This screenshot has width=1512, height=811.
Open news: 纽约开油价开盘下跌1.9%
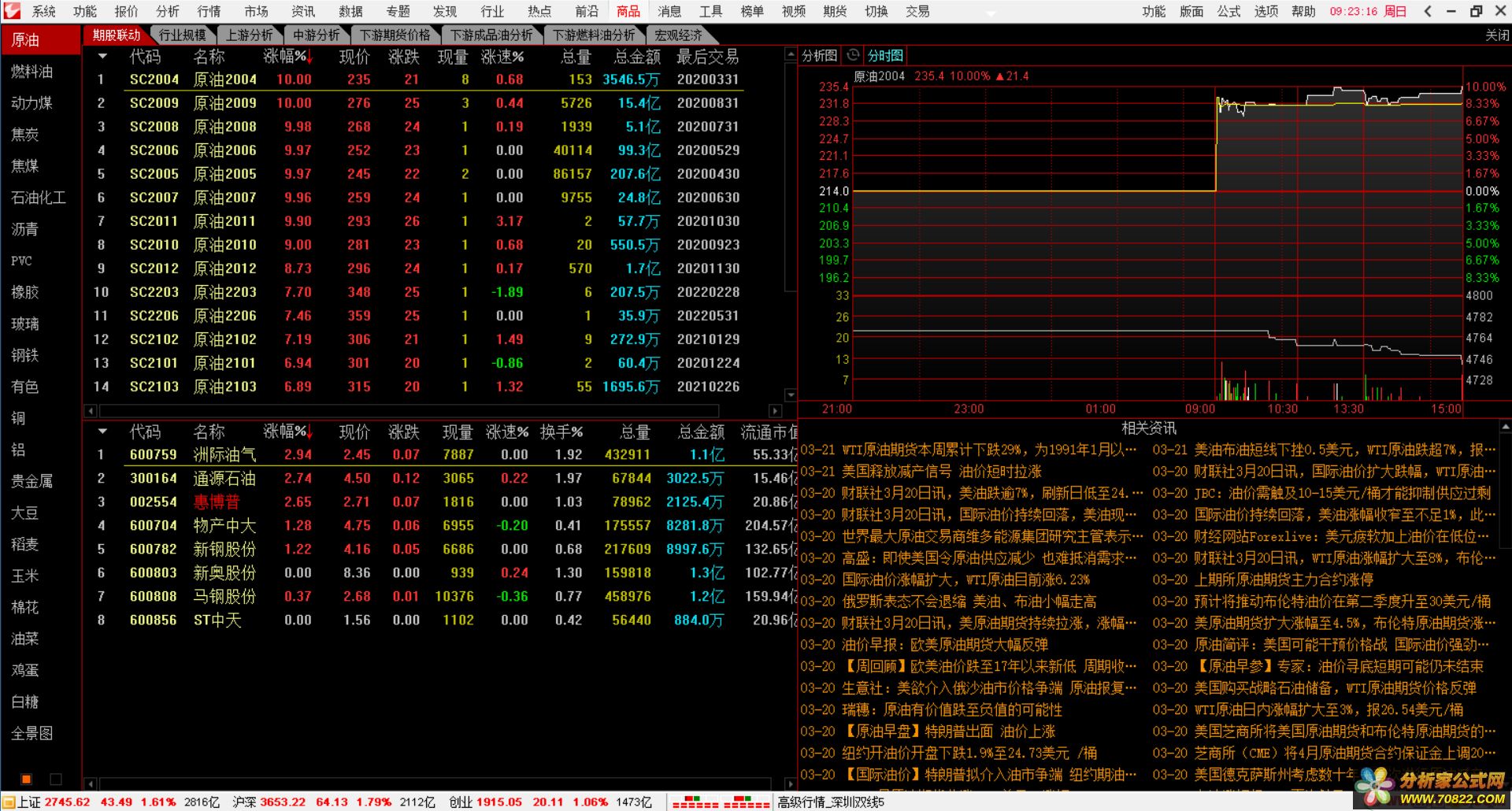click(949, 753)
